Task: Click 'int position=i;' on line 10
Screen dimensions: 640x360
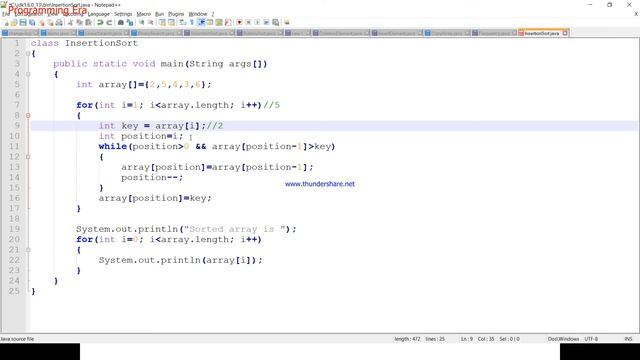Action: pos(141,136)
